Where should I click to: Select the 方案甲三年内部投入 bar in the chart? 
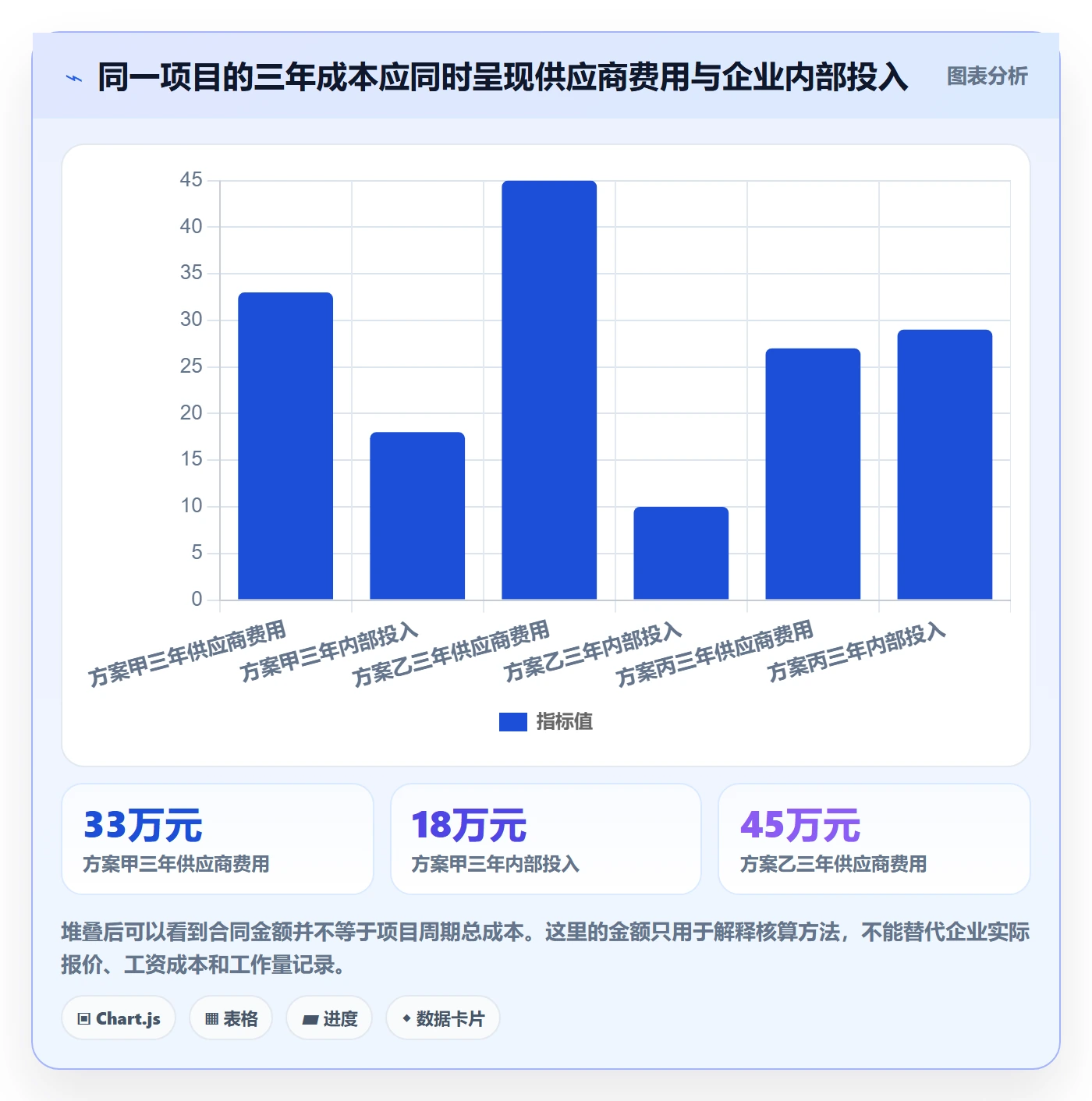417,515
